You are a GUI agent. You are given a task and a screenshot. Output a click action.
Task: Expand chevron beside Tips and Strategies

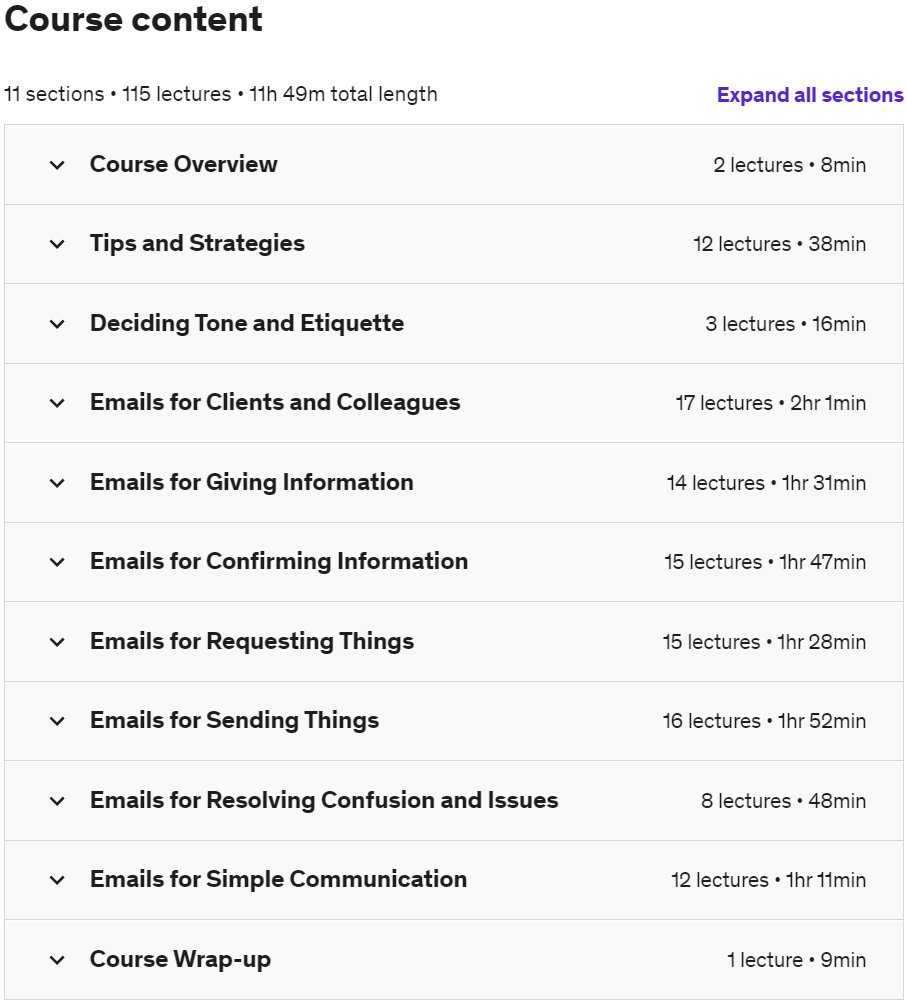[57, 244]
